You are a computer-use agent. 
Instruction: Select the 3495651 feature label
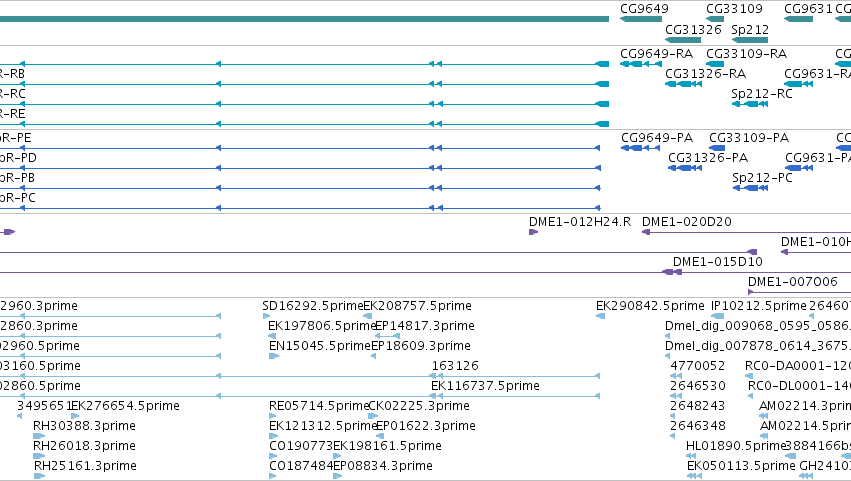click(45, 406)
